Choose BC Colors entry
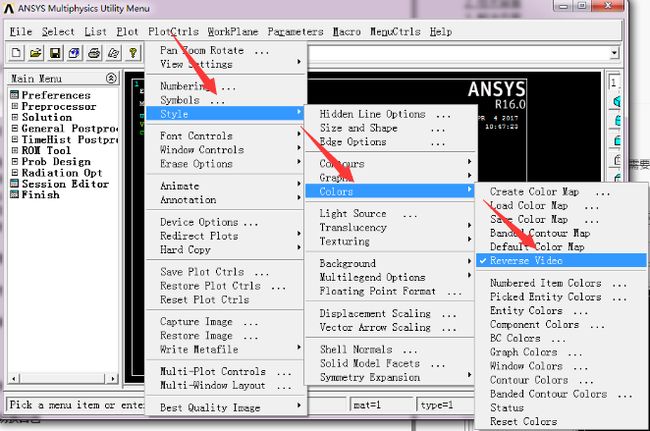The height and width of the screenshot is (431, 650). tap(561, 338)
